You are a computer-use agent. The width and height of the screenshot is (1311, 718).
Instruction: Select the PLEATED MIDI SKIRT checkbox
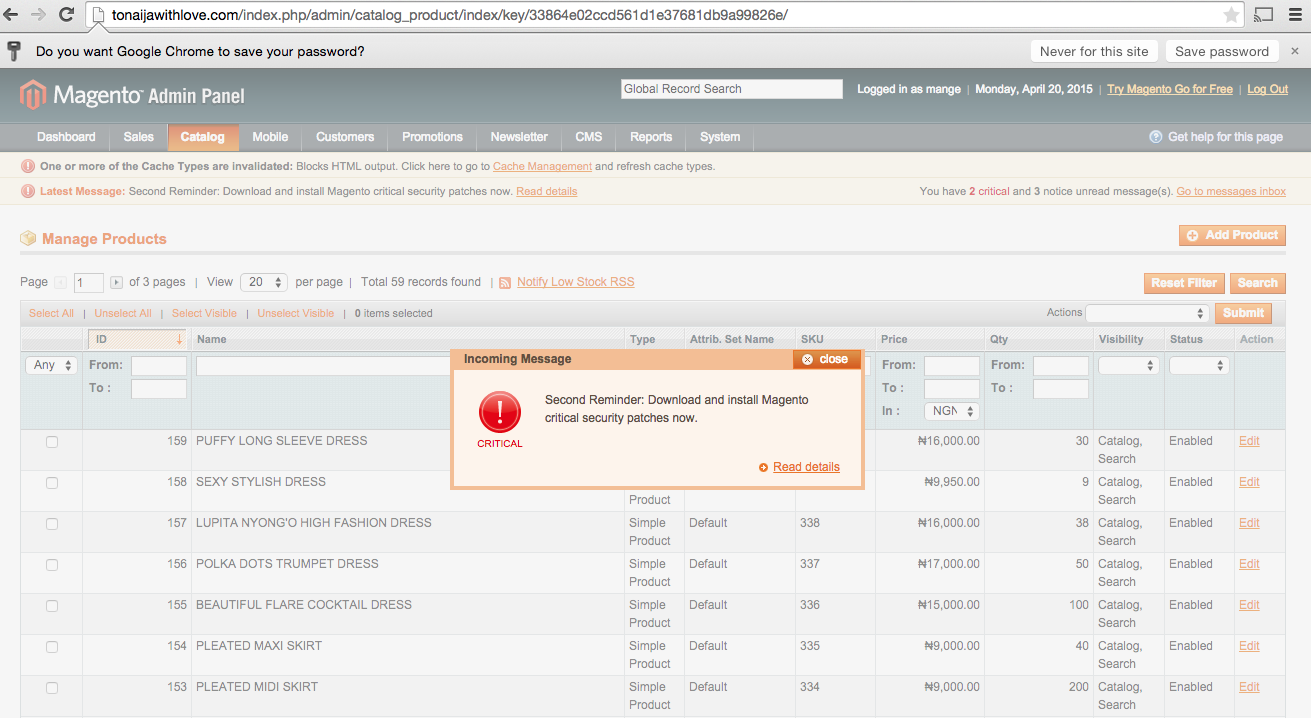click(52, 688)
